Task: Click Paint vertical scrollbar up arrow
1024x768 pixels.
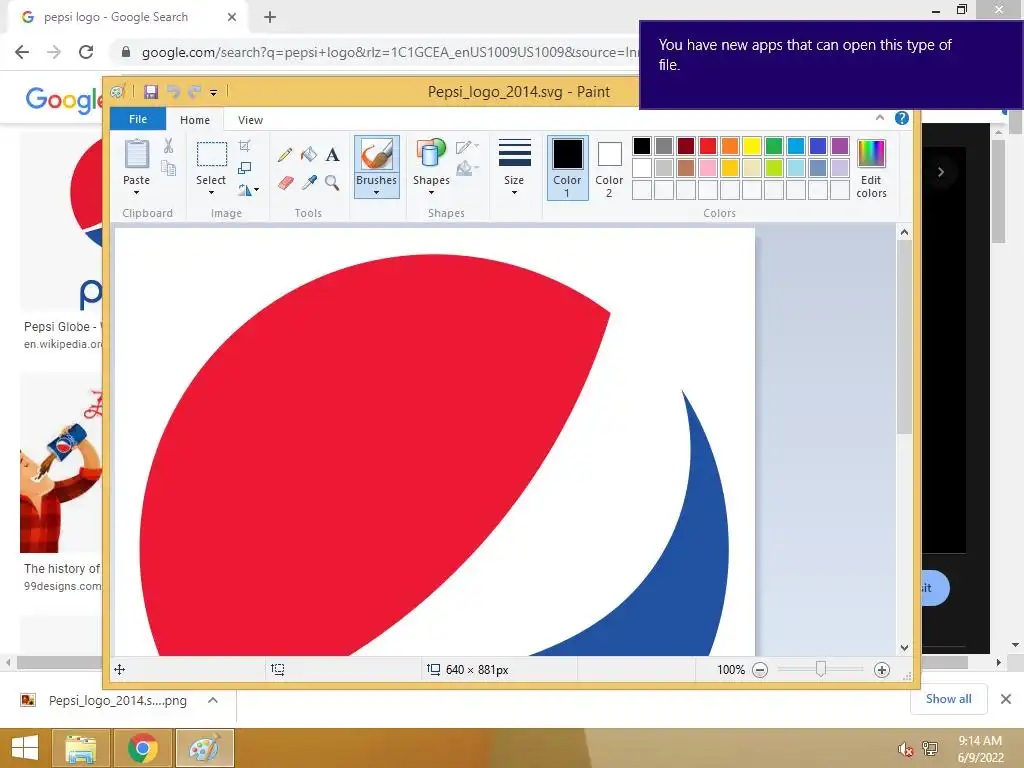Action: [904, 232]
